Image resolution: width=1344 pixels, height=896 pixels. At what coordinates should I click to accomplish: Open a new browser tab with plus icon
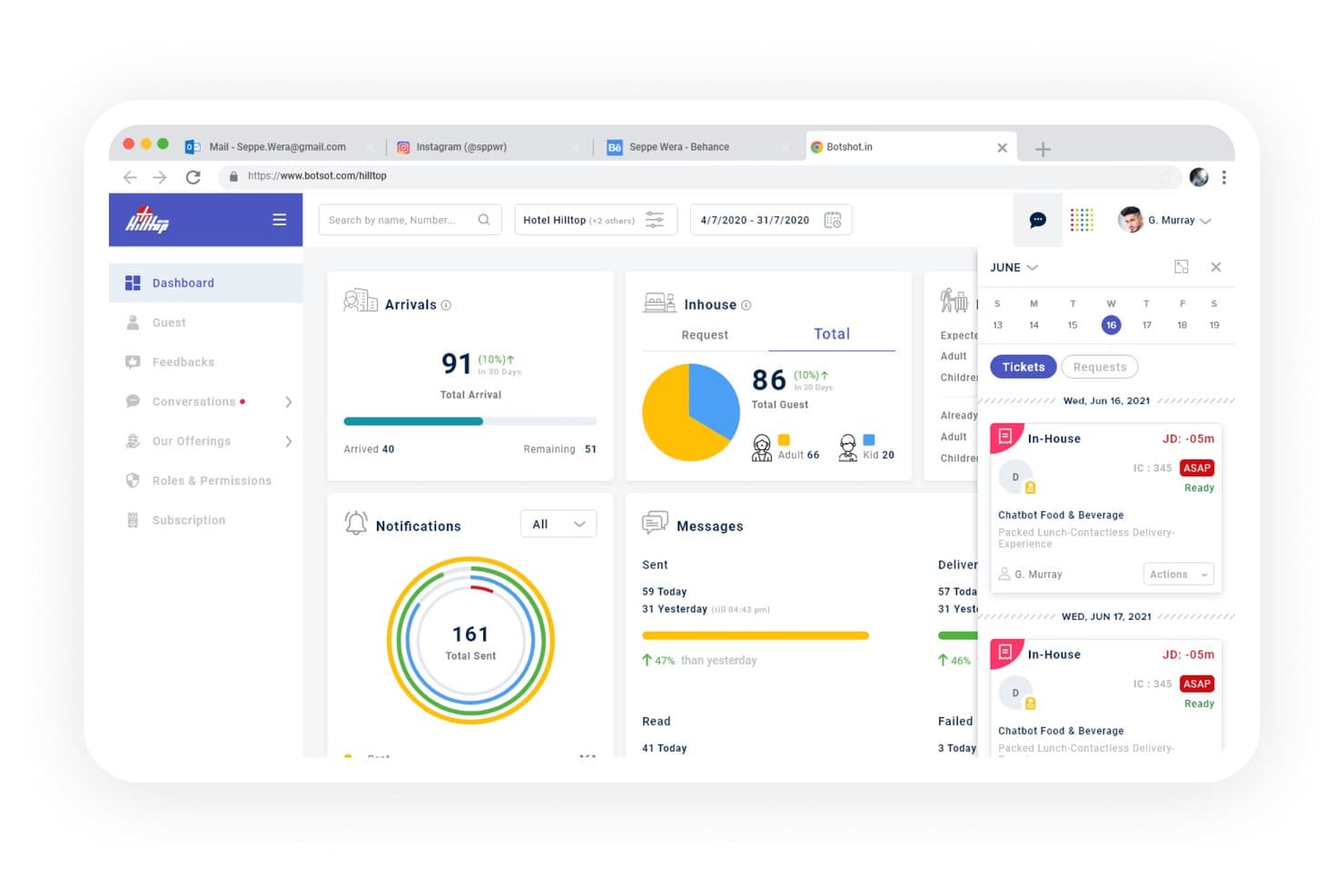pos(1043,149)
